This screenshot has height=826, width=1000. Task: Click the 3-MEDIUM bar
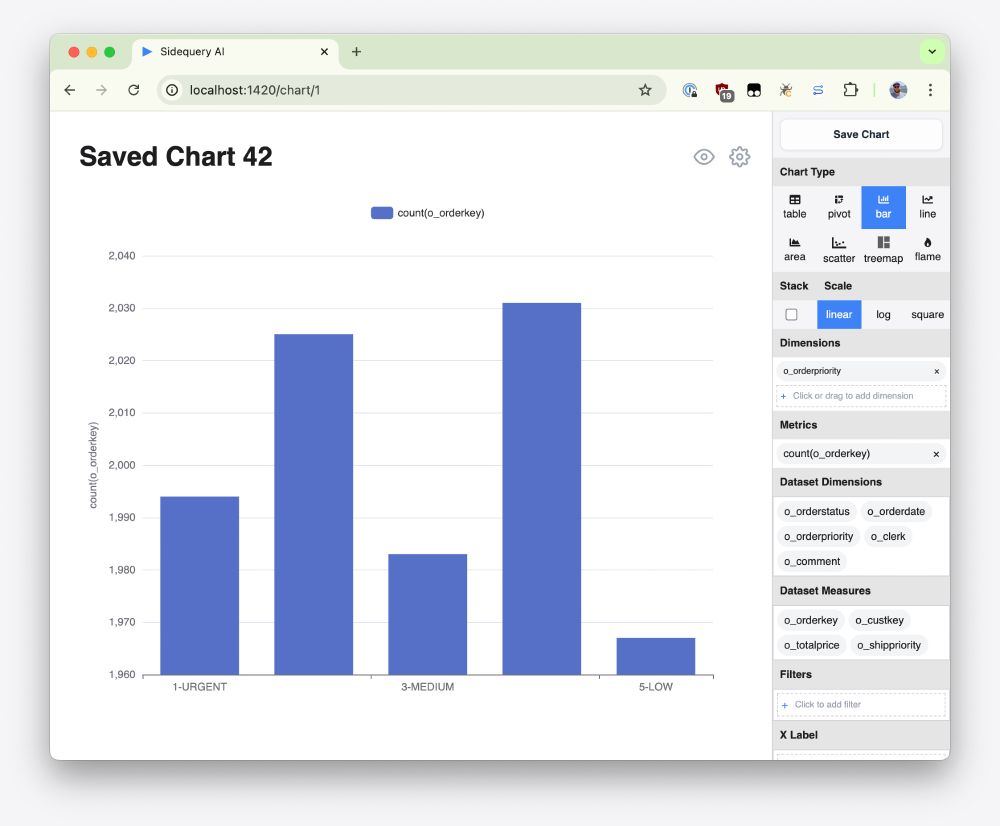click(427, 614)
